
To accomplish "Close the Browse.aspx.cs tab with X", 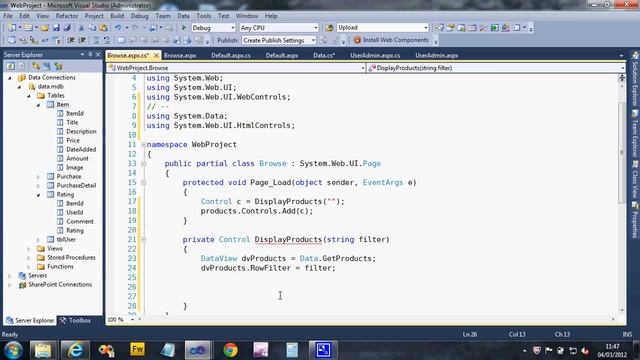I will pyautogui.click(x=156, y=55).
